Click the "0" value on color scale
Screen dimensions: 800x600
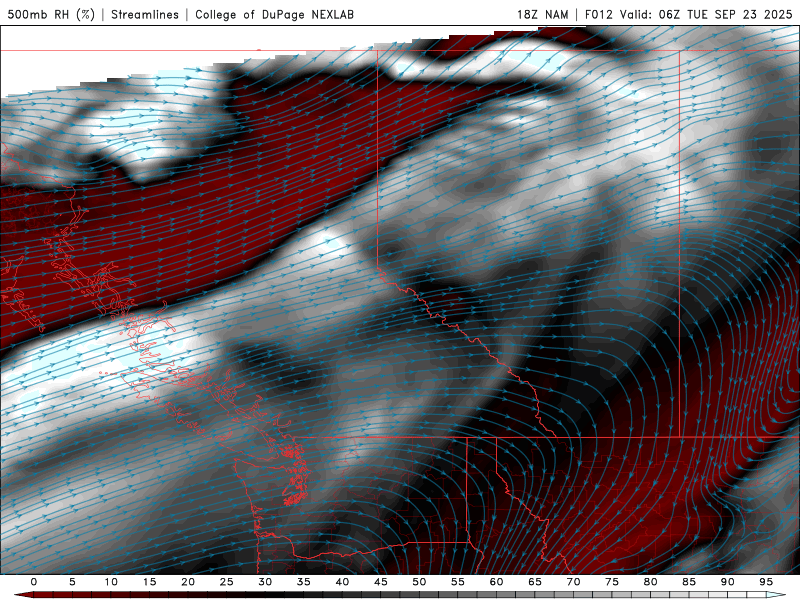[x=34, y=582]
